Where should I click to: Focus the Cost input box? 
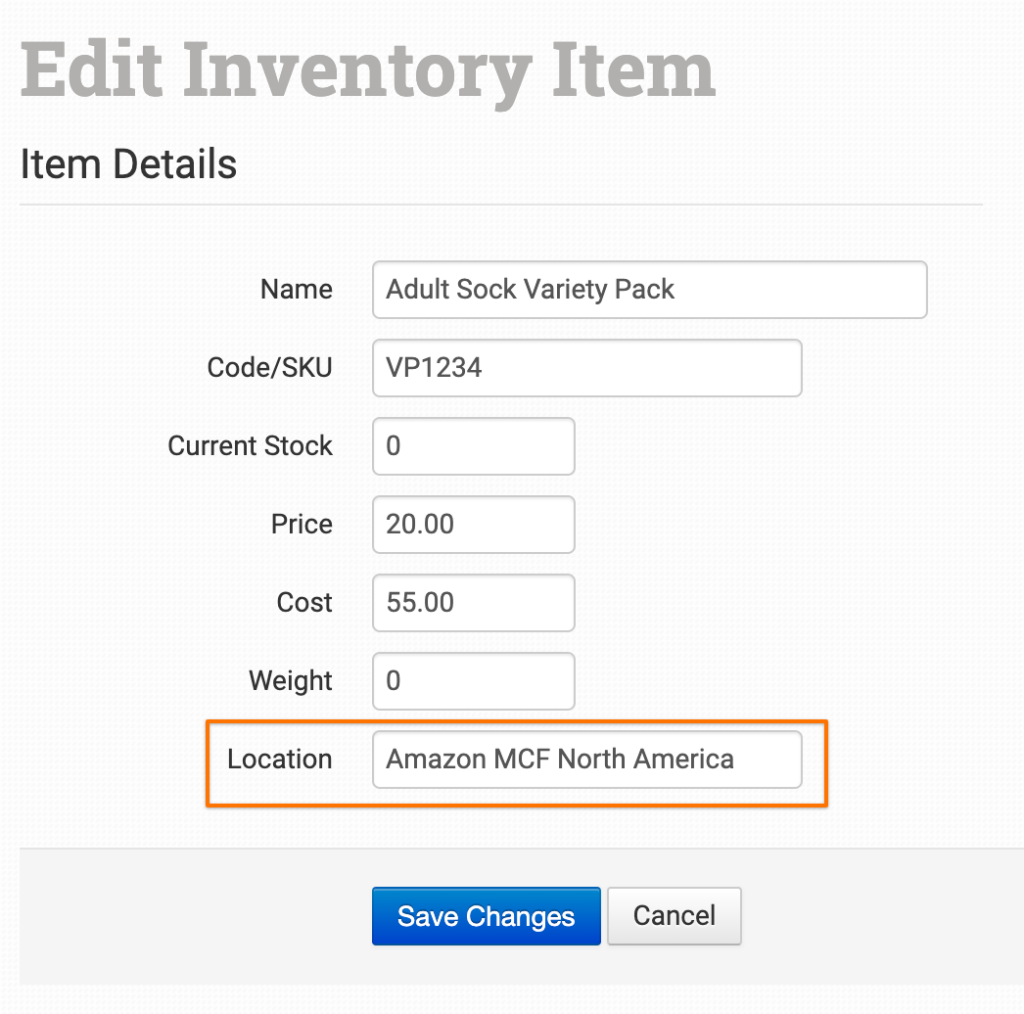pyautogui.click(x=473, y=602)
